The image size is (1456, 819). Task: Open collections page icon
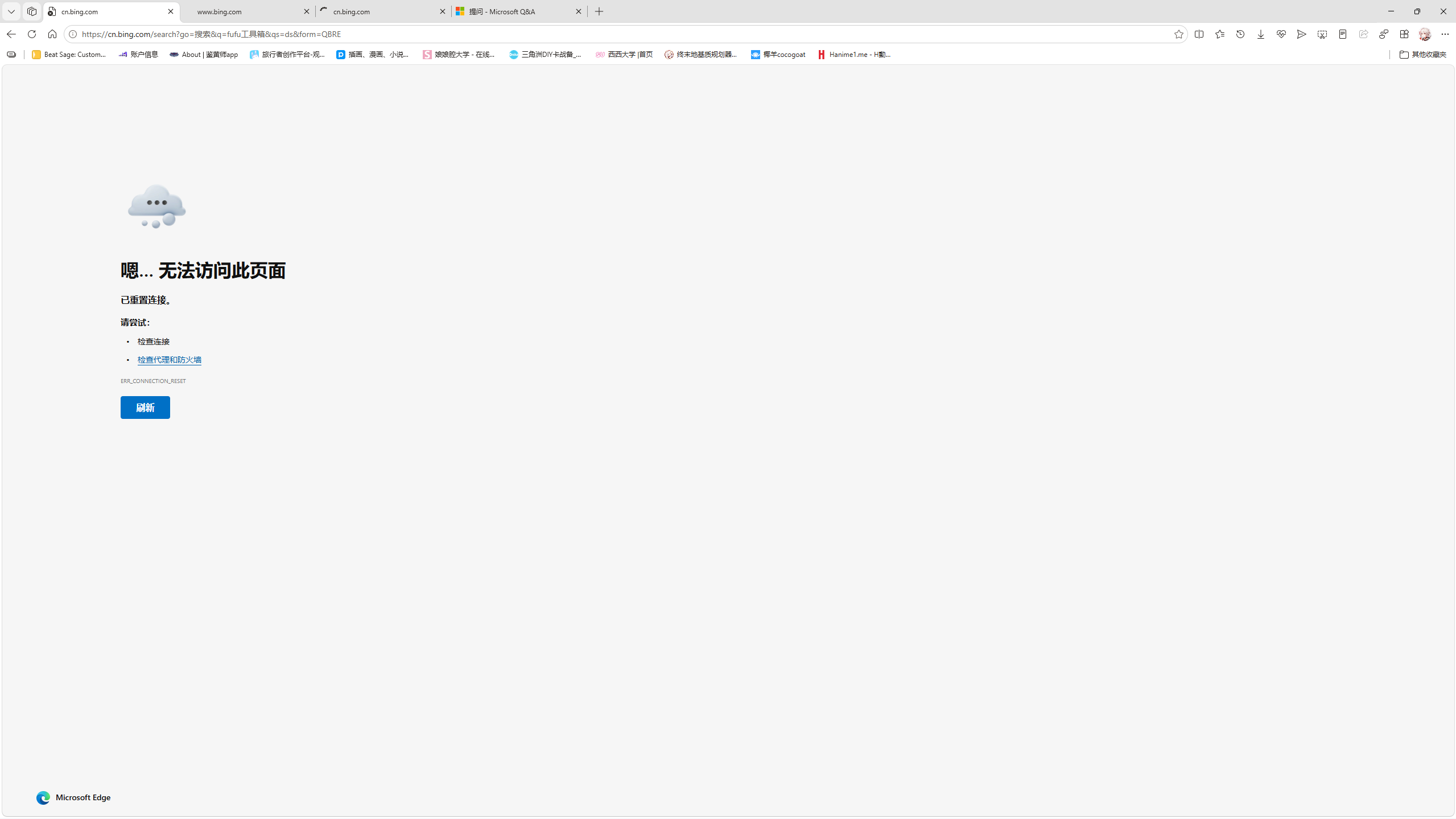click(x=1343, y=34)
